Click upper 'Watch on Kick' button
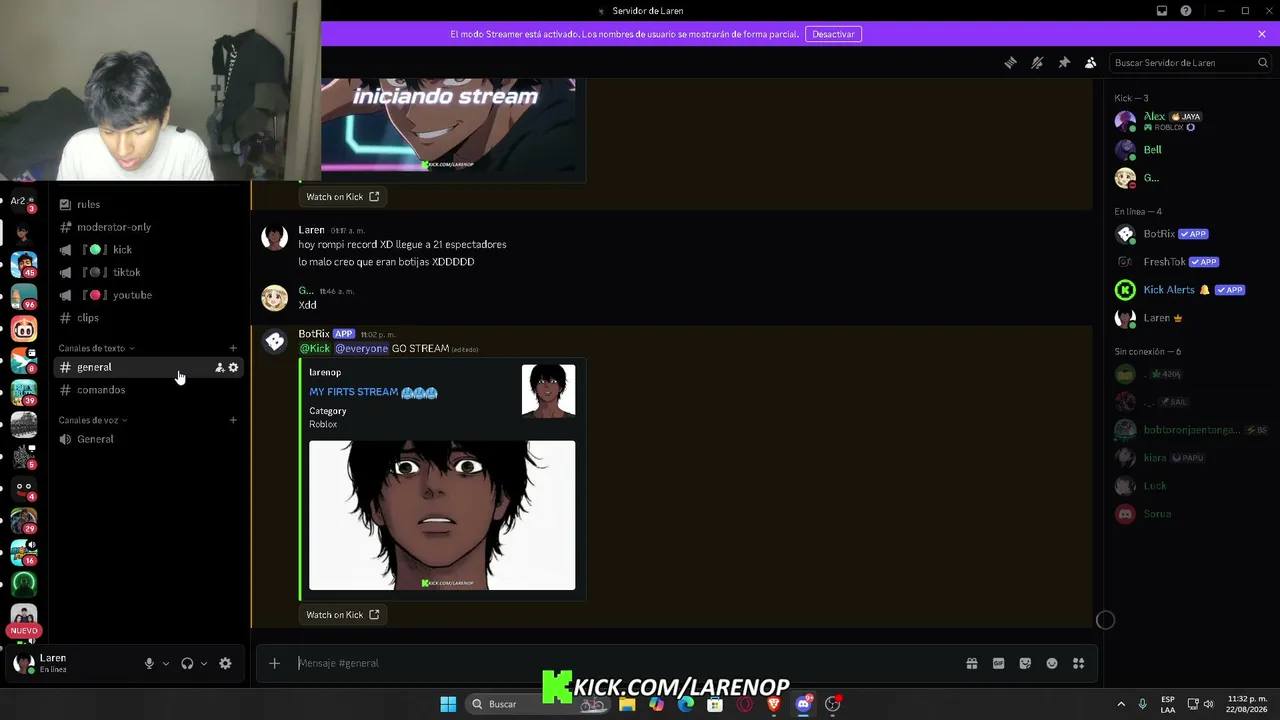This screenshot has width=1280, height=720. coord(343,197)
